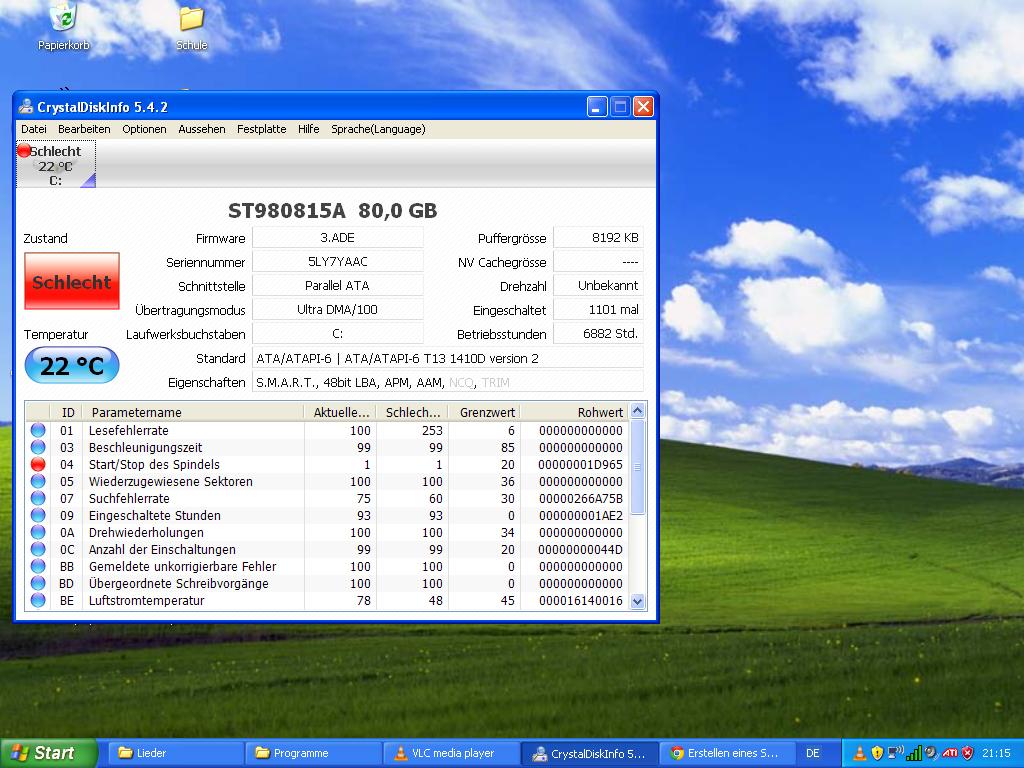Screen dimensions: 1024x768
Task: Click the 22 °C temperature button
Action: [x=72, y=365]
